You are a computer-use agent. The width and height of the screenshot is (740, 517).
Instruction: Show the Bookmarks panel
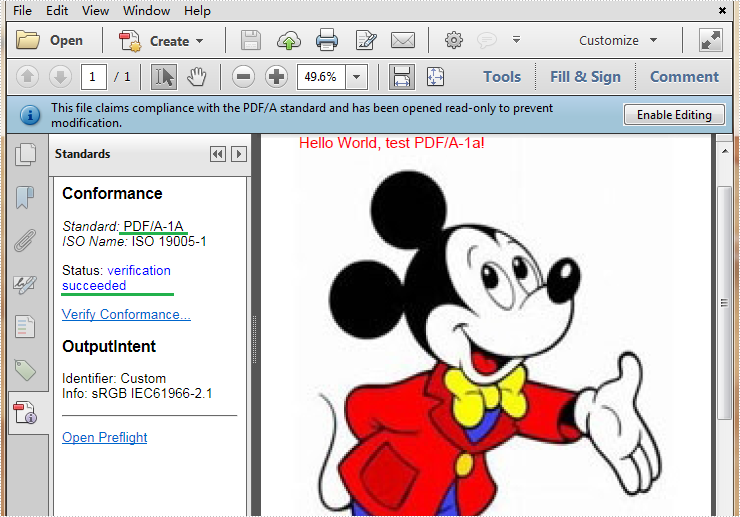25,197
